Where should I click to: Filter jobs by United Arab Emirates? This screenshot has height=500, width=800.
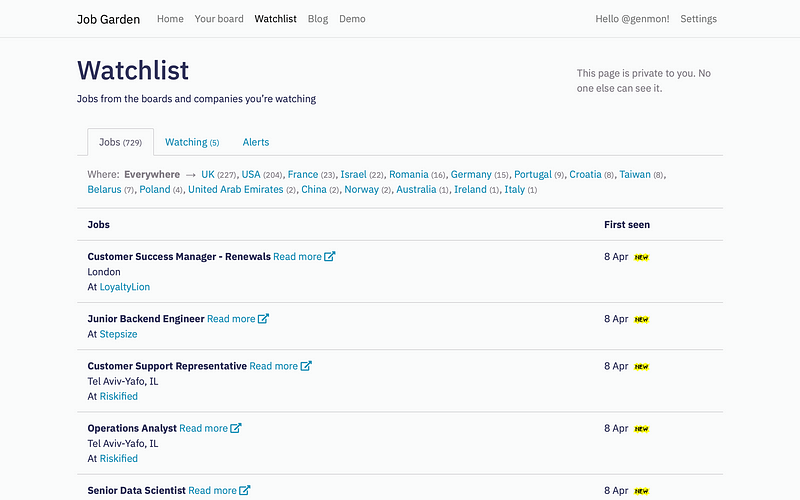coord(236,189)
